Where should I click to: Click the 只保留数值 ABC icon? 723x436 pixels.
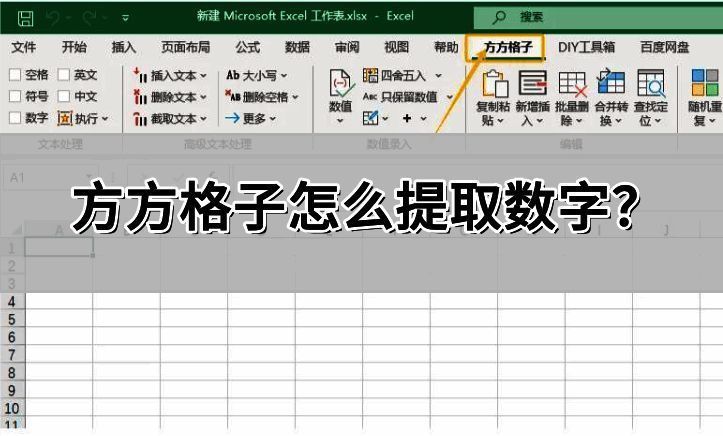[370, 97]
